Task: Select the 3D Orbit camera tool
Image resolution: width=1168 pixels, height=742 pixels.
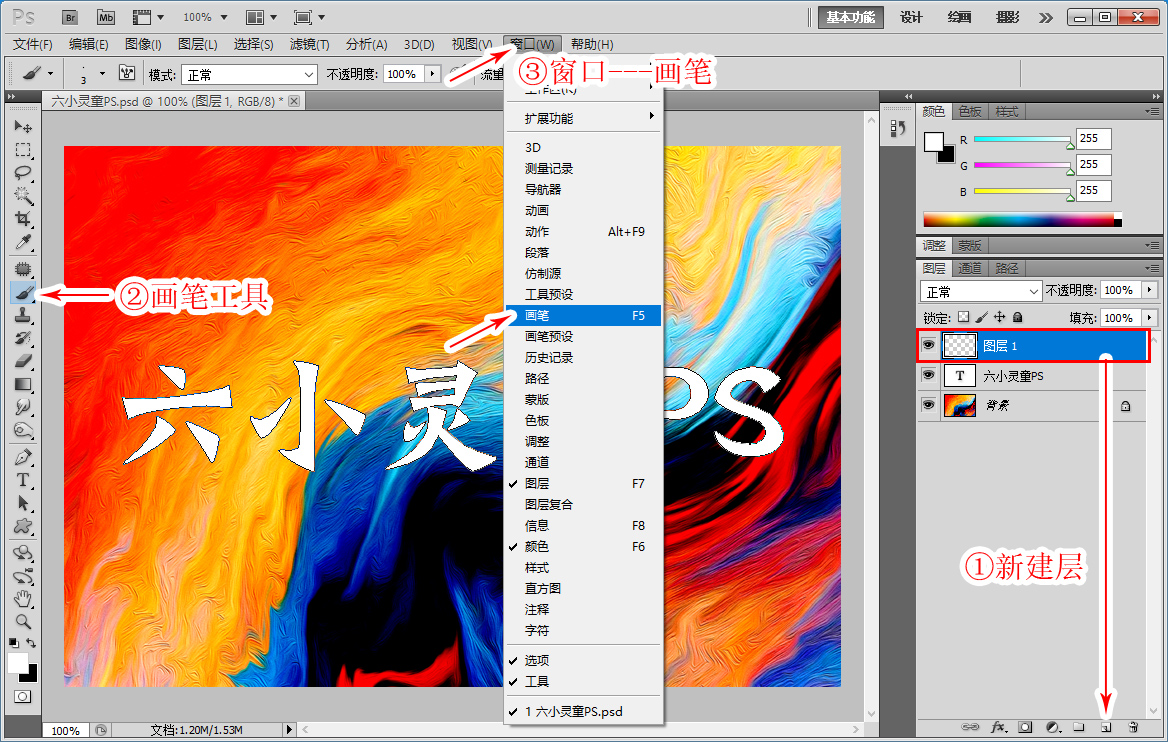Action: (x=23, y=576)
